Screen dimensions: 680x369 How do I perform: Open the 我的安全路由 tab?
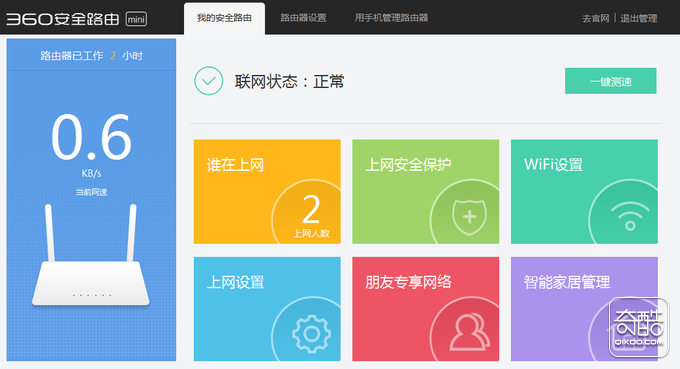(x=224, y=18)
